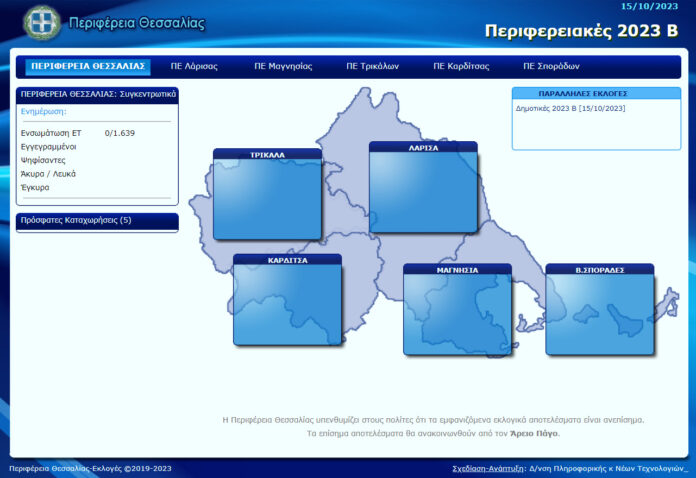Go to the ΠΕ Καρδίτσας tab
This screenshot has height=478, width=696.
click(462, 66)
